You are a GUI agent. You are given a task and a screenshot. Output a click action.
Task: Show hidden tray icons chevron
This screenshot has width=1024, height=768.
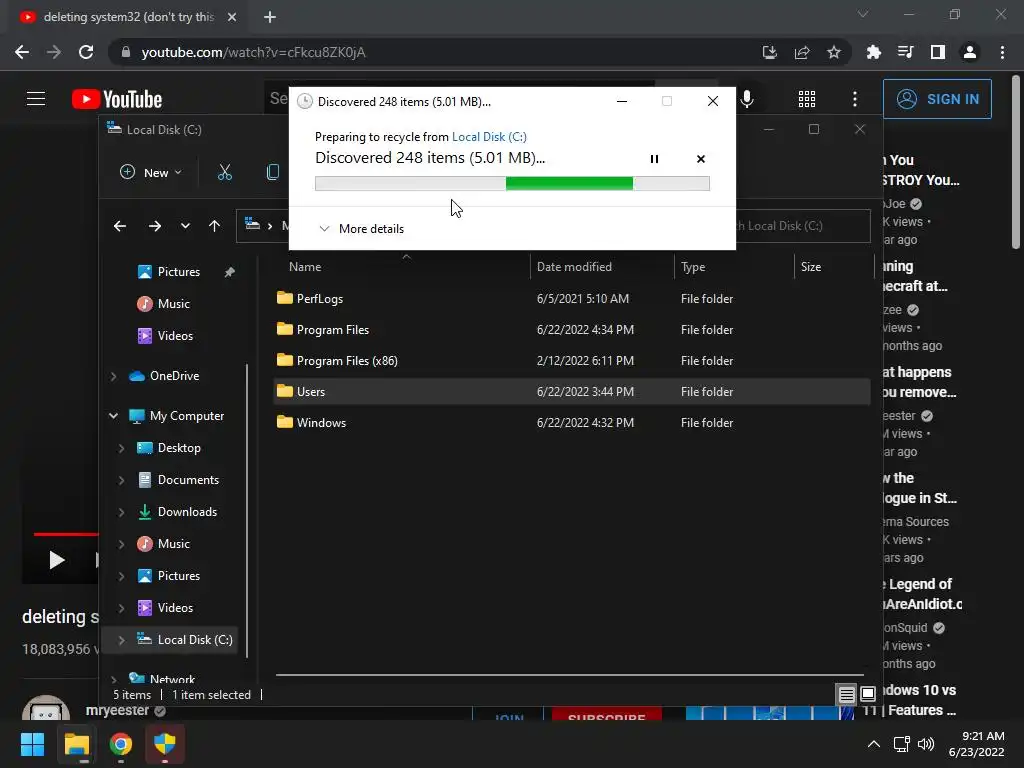pos(873,744)
